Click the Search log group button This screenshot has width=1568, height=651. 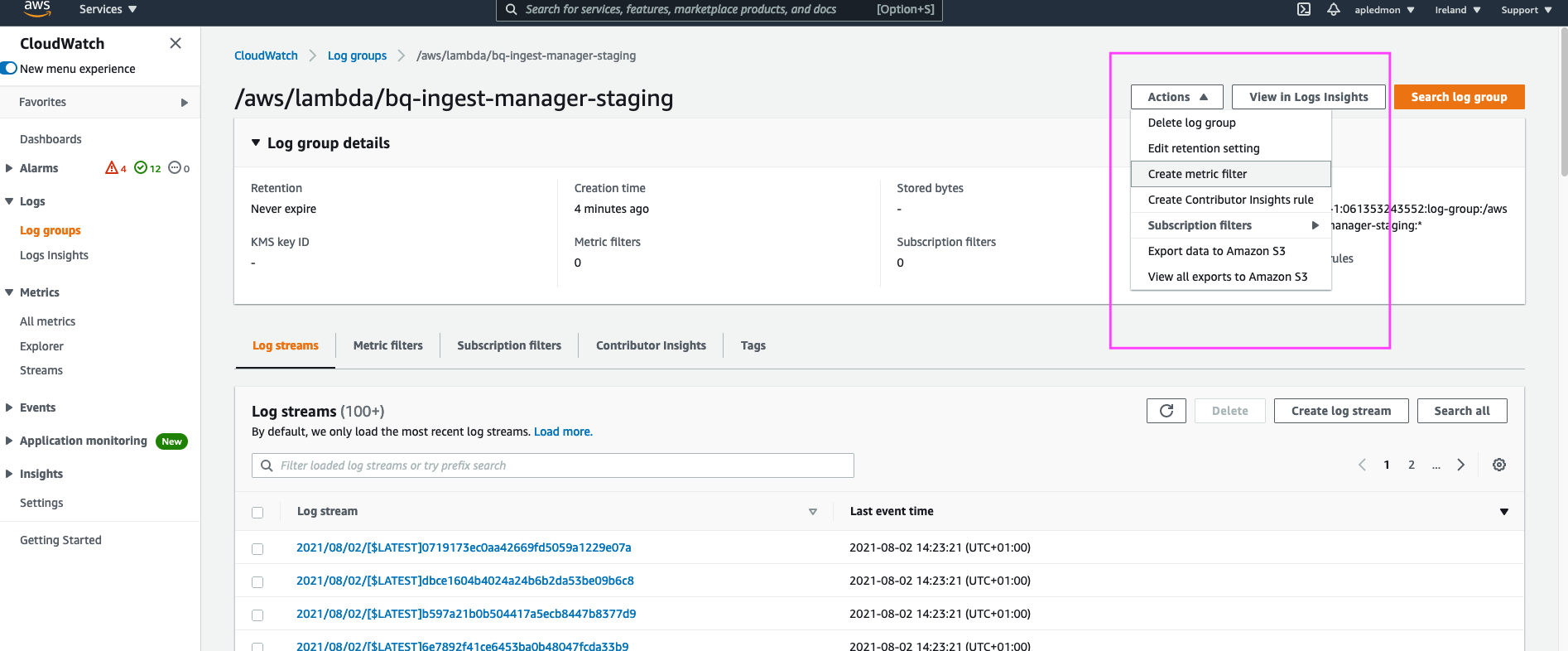tap(1459, 97)
